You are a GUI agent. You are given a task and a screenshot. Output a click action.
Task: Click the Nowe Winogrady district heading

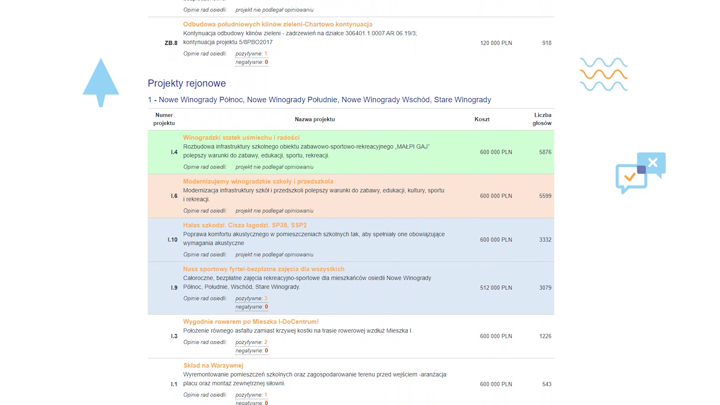click(x=319, y=100)
